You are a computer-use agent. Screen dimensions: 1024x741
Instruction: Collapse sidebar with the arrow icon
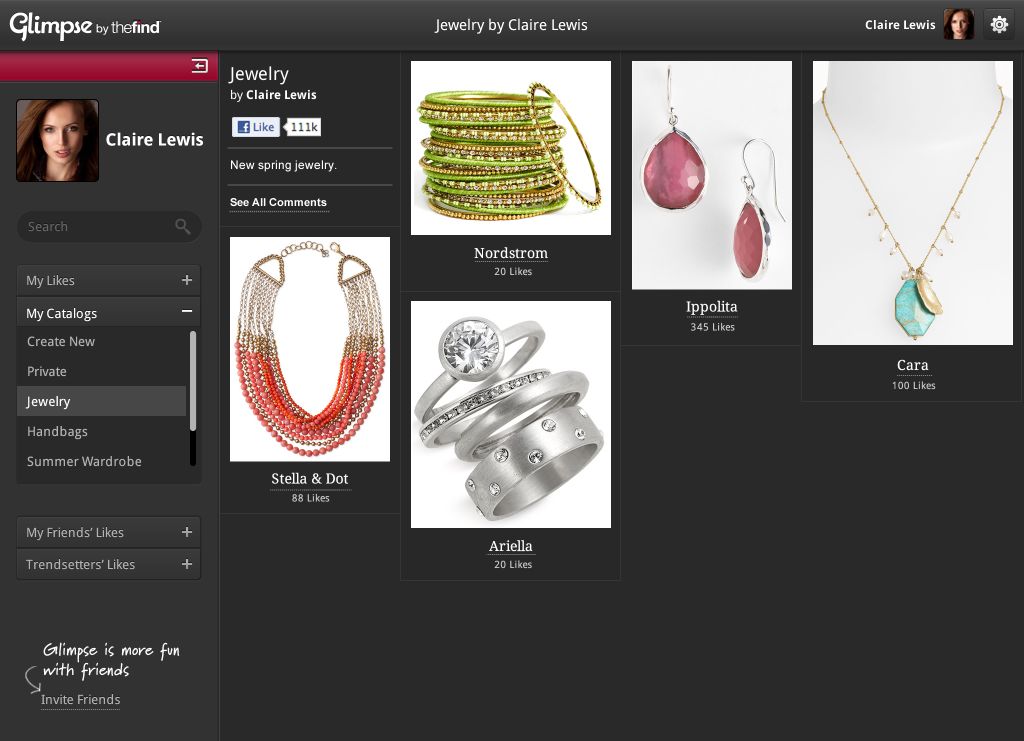tap(199, 66)
